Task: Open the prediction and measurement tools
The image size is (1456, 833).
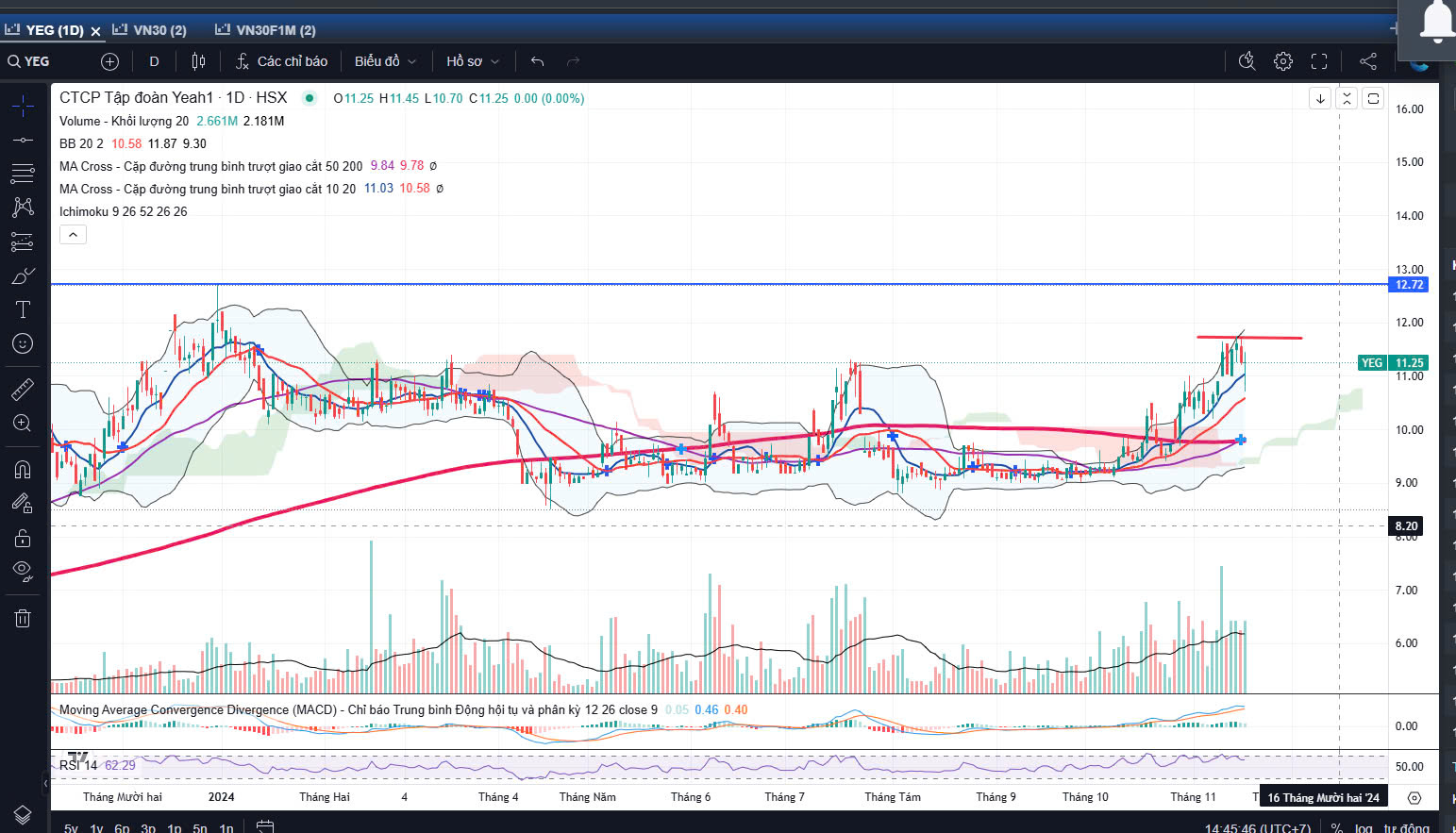Action: point(23,242)
